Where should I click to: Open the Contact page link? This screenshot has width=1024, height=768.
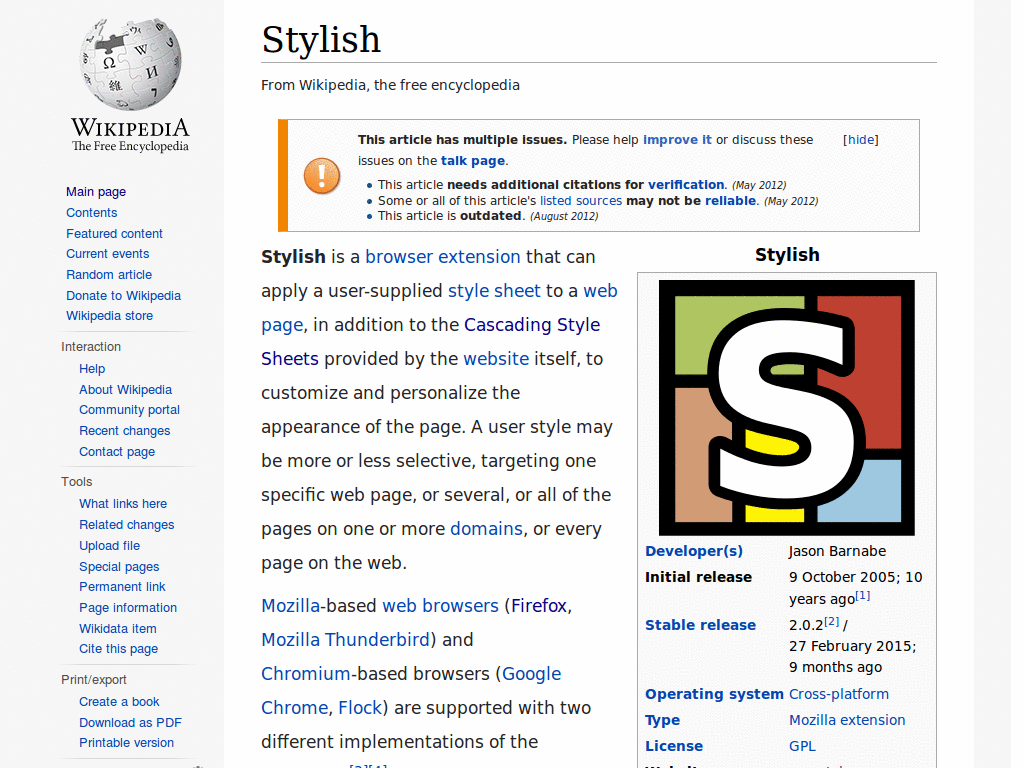click(117, 452)
